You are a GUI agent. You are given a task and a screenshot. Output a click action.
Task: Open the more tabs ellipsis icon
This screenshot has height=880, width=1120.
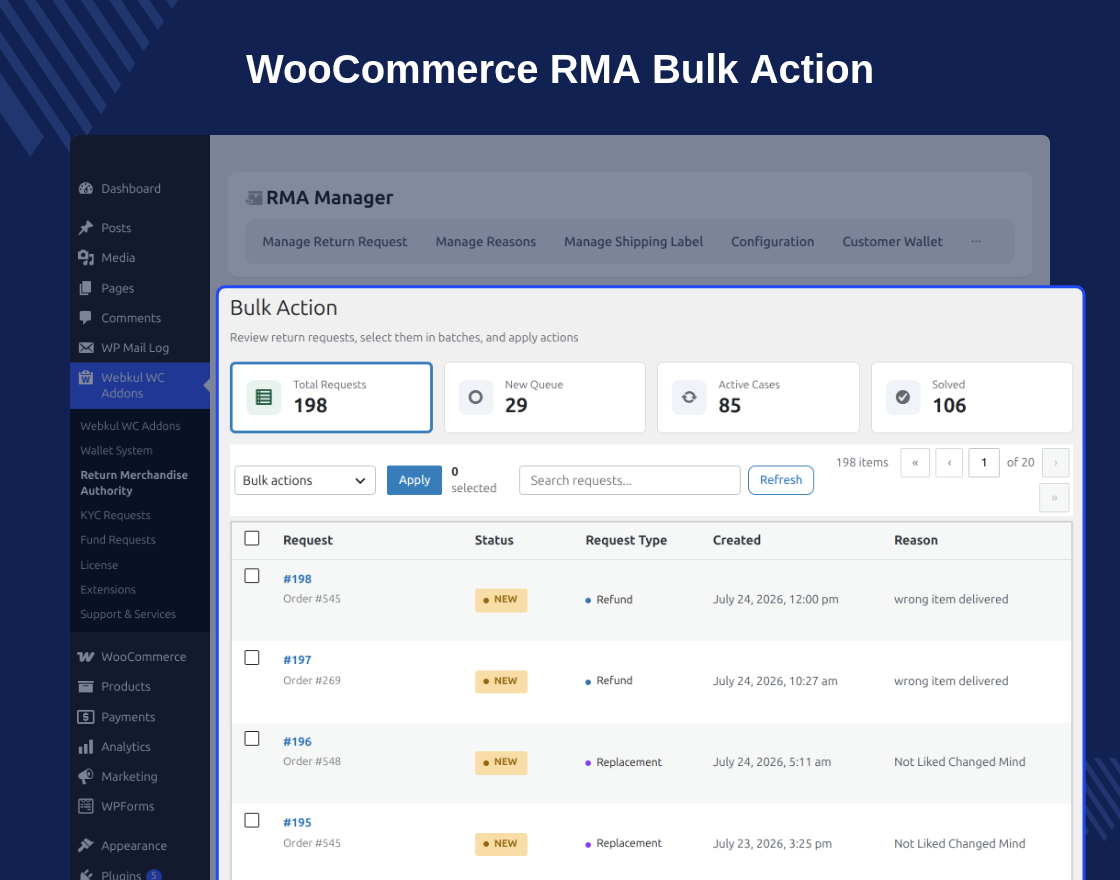coord(976,241)
